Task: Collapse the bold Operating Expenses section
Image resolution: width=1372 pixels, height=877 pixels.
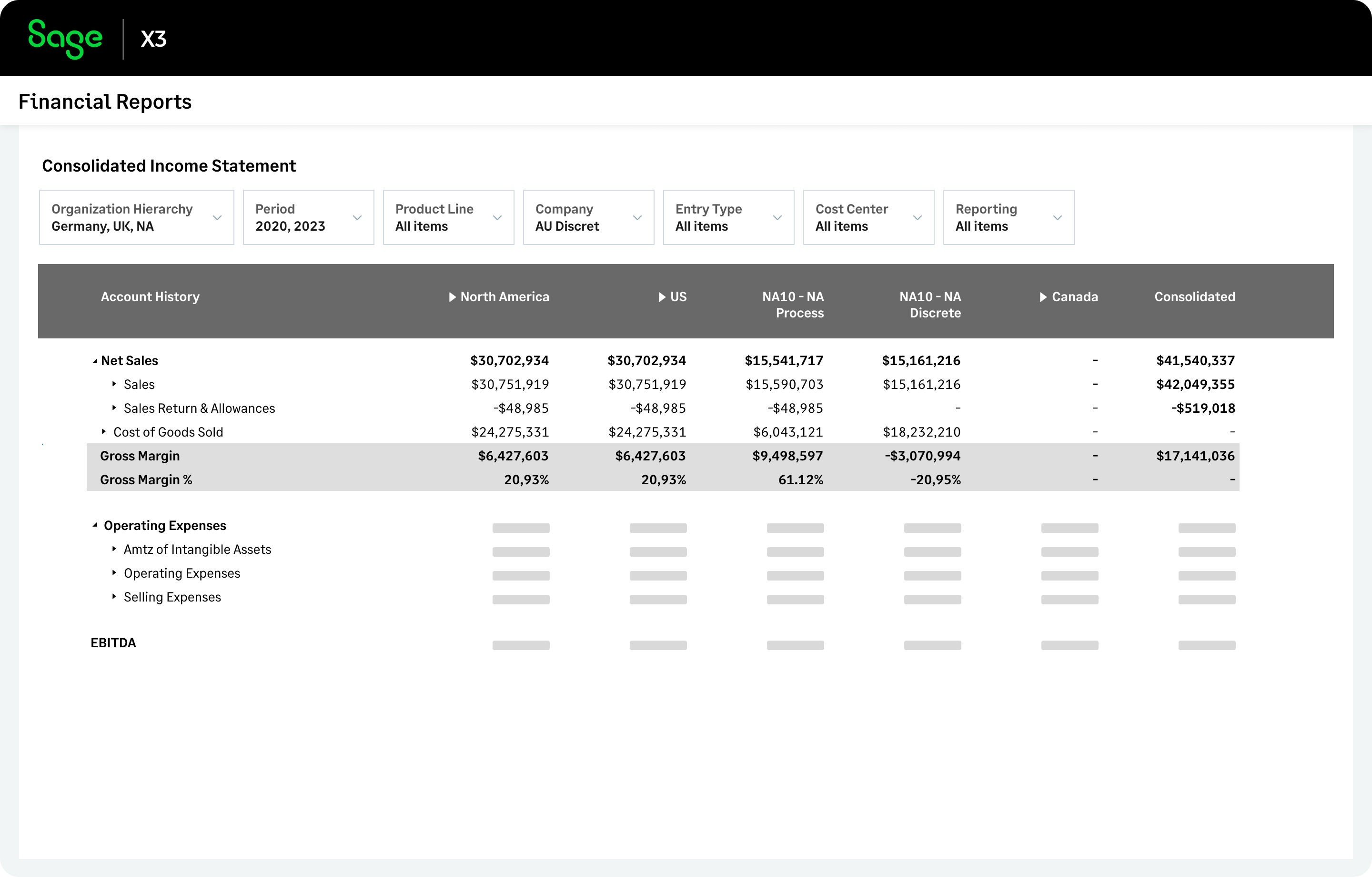Action: pyautogui.click(x=95, y=525)
